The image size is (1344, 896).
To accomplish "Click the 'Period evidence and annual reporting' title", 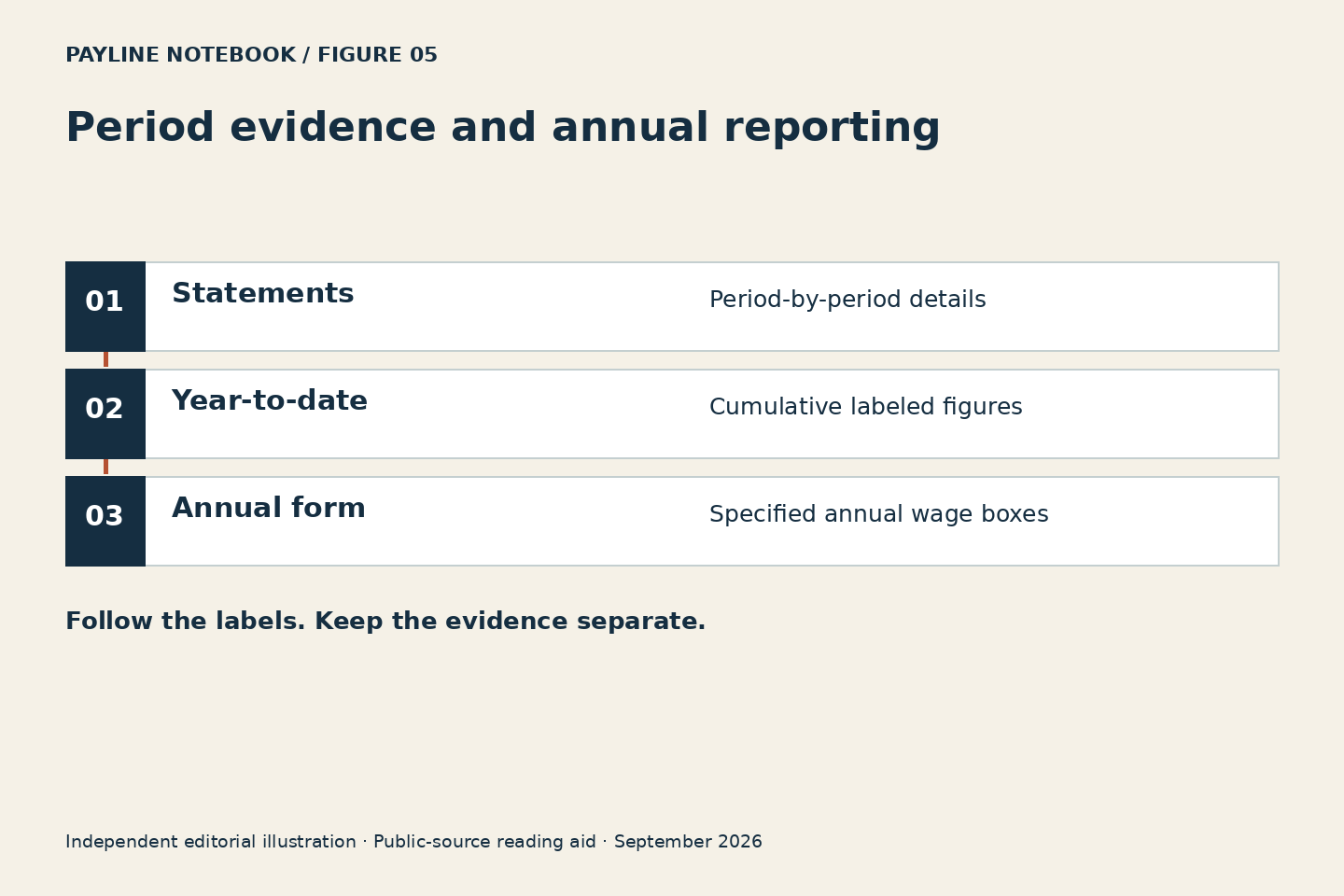I will pyautogui.click(x=503, y=129).
